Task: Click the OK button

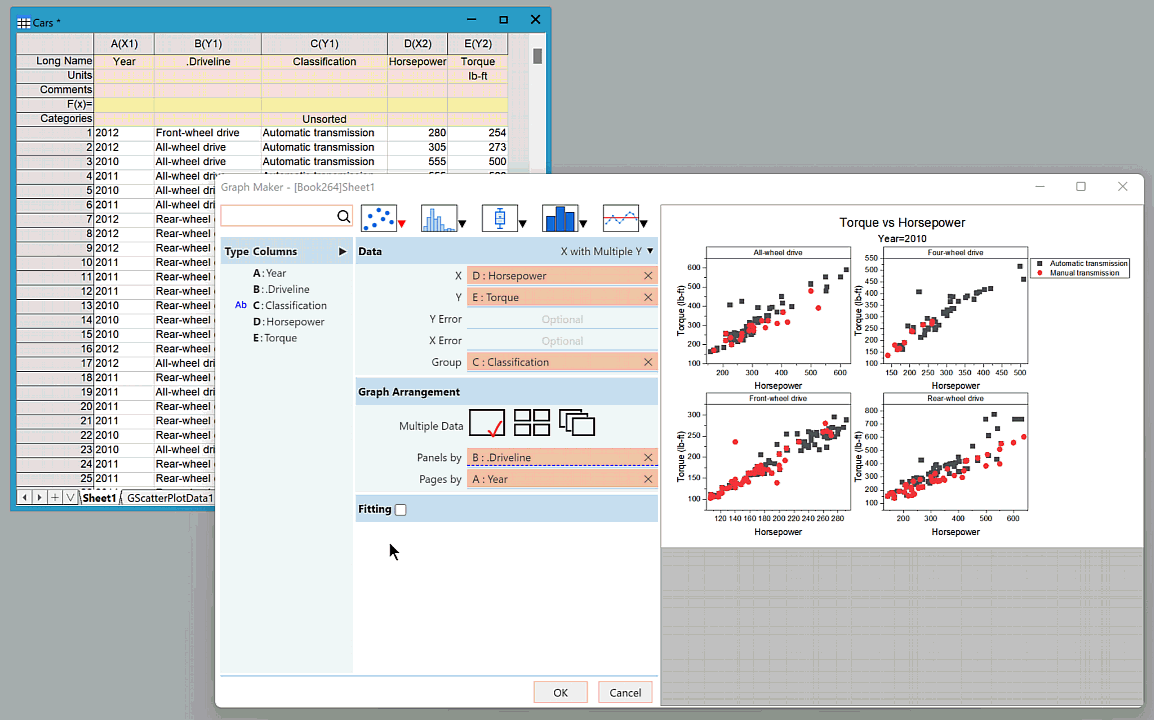Action: (x=560, y=693)
